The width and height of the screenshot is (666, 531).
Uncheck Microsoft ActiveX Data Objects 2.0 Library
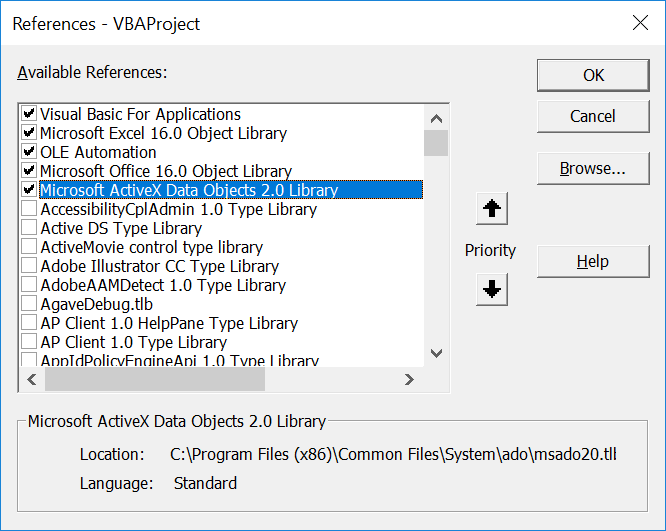point(28,189)
